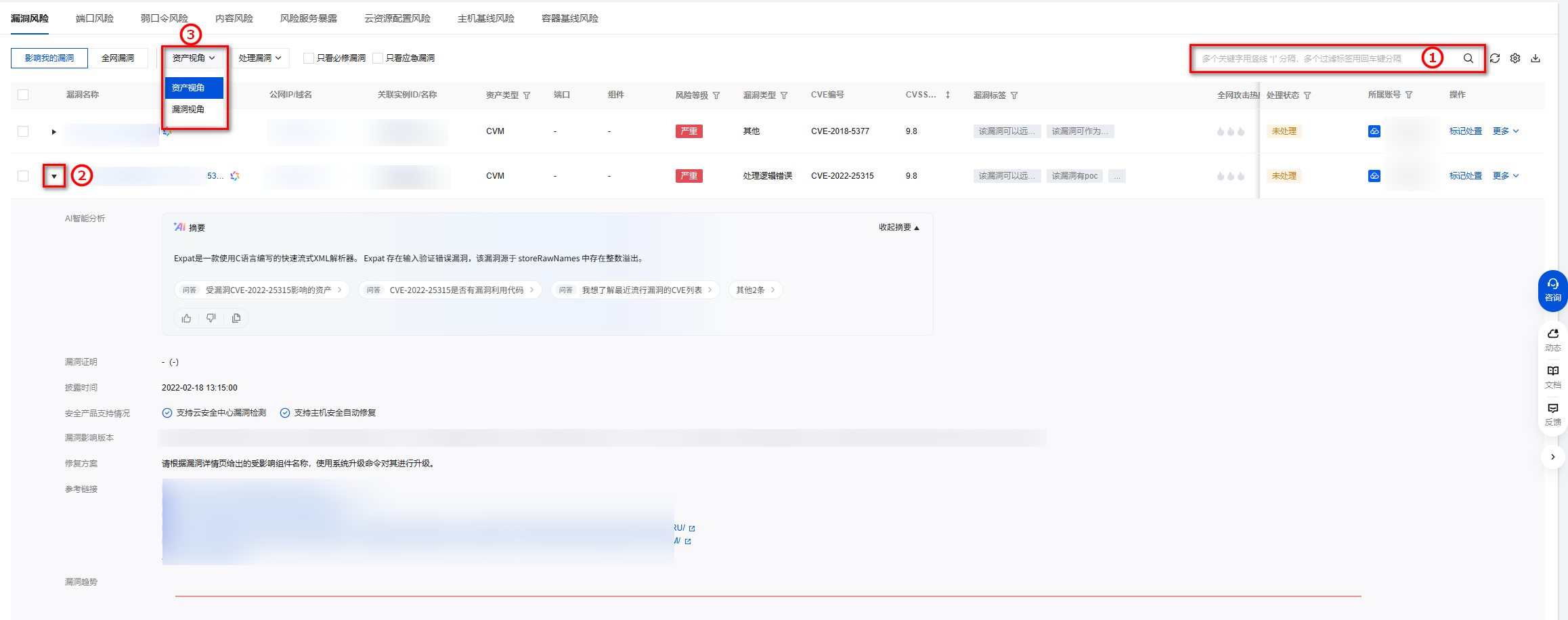Open the 文档 documentation shortcut
Screen dimensions: 1568x620
click(1552, 378)
